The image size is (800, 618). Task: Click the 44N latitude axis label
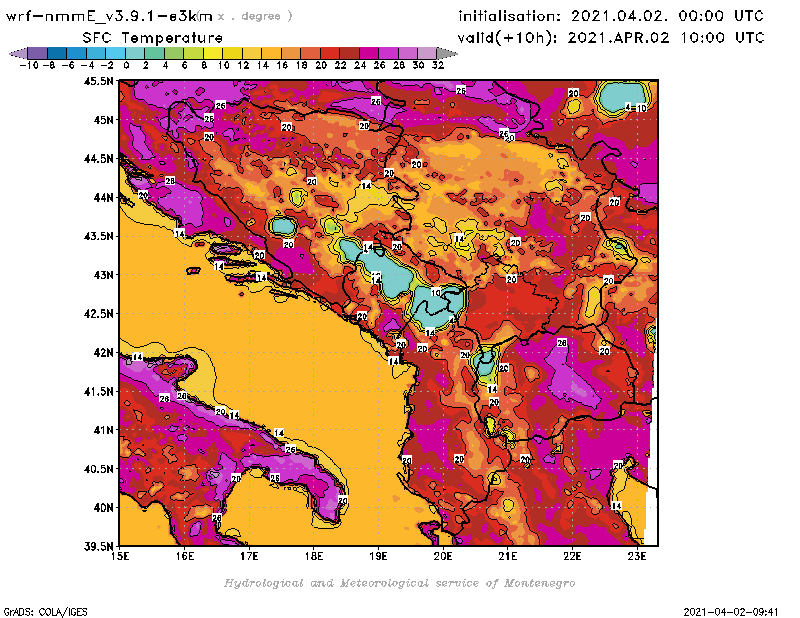pyautogui.click(x=103, y=197)
